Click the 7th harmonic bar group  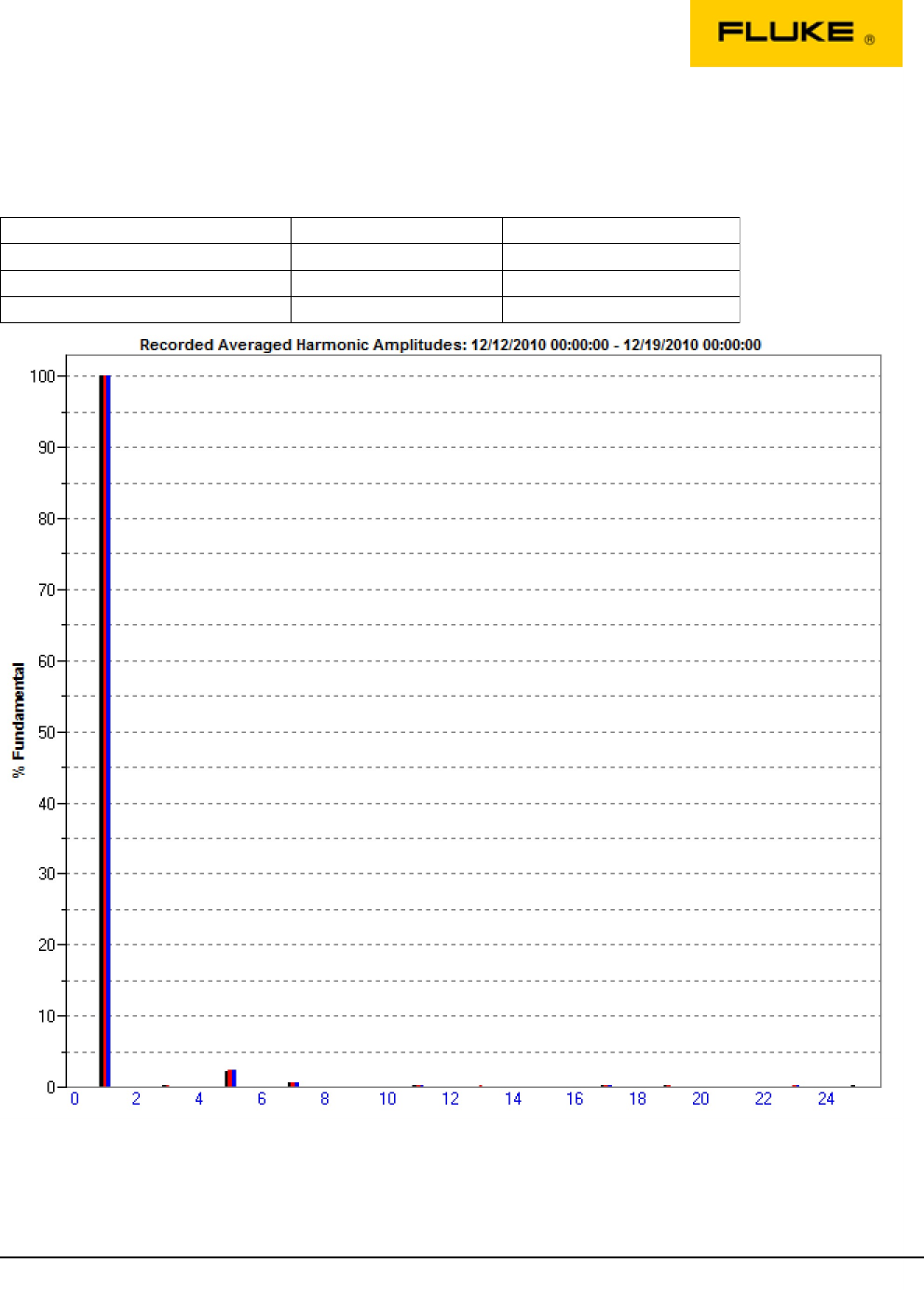(292, 1084)
